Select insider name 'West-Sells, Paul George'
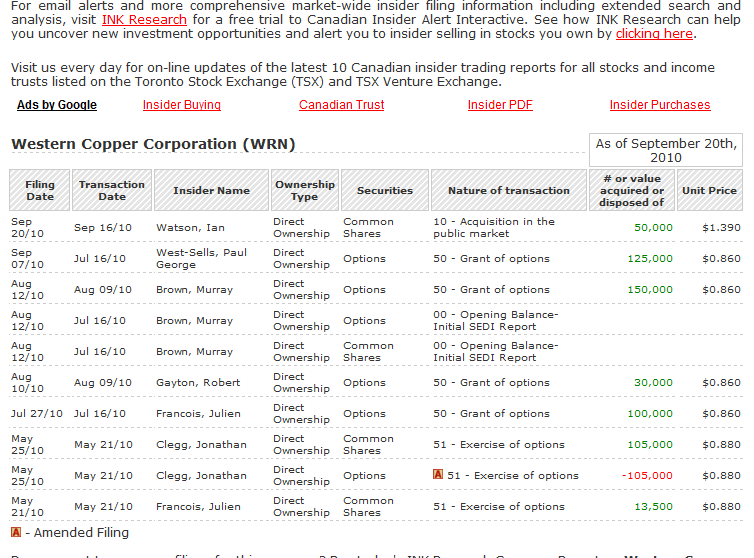Viewport: 754px width, 558px height. [x=201, y=258]
